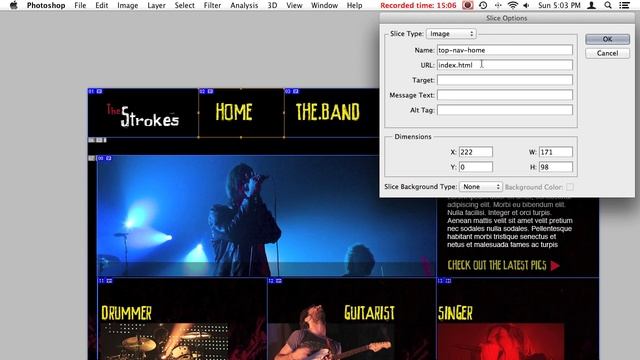Click the DRUMMER heading
Screen dimensions: 640x360
tap(126, 313)
